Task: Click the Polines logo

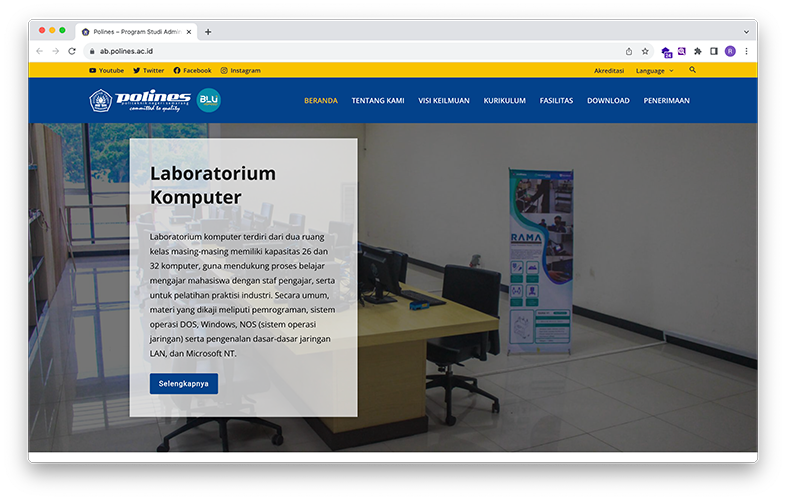Action: (x=140, y=100)
